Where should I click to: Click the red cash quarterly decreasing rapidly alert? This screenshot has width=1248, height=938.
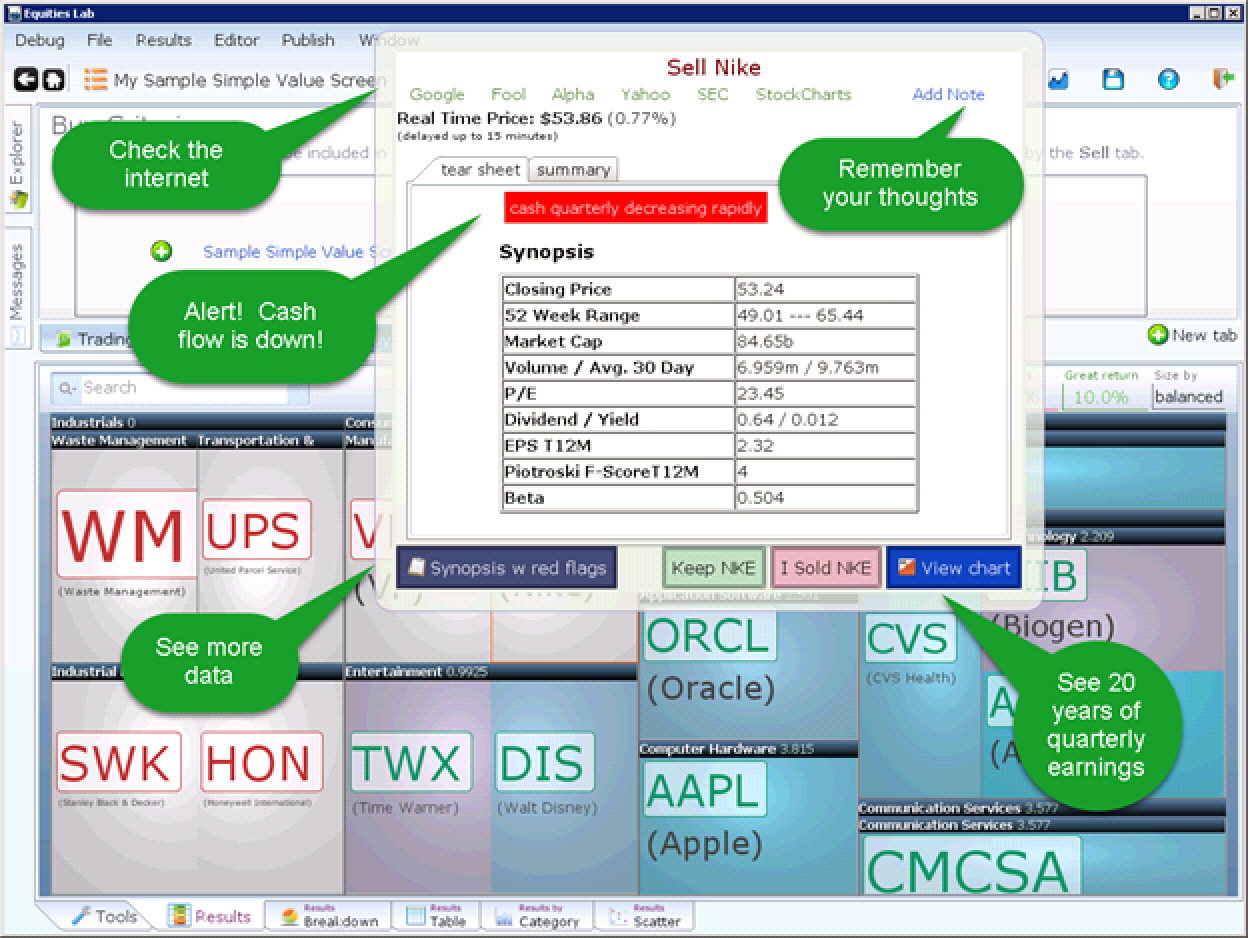[636, 208]
